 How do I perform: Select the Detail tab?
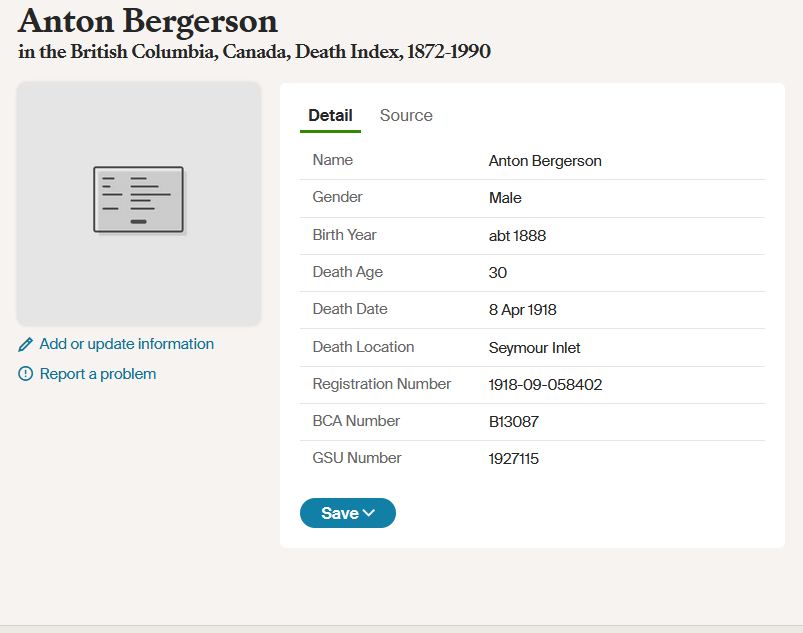(x=330, y=115)
